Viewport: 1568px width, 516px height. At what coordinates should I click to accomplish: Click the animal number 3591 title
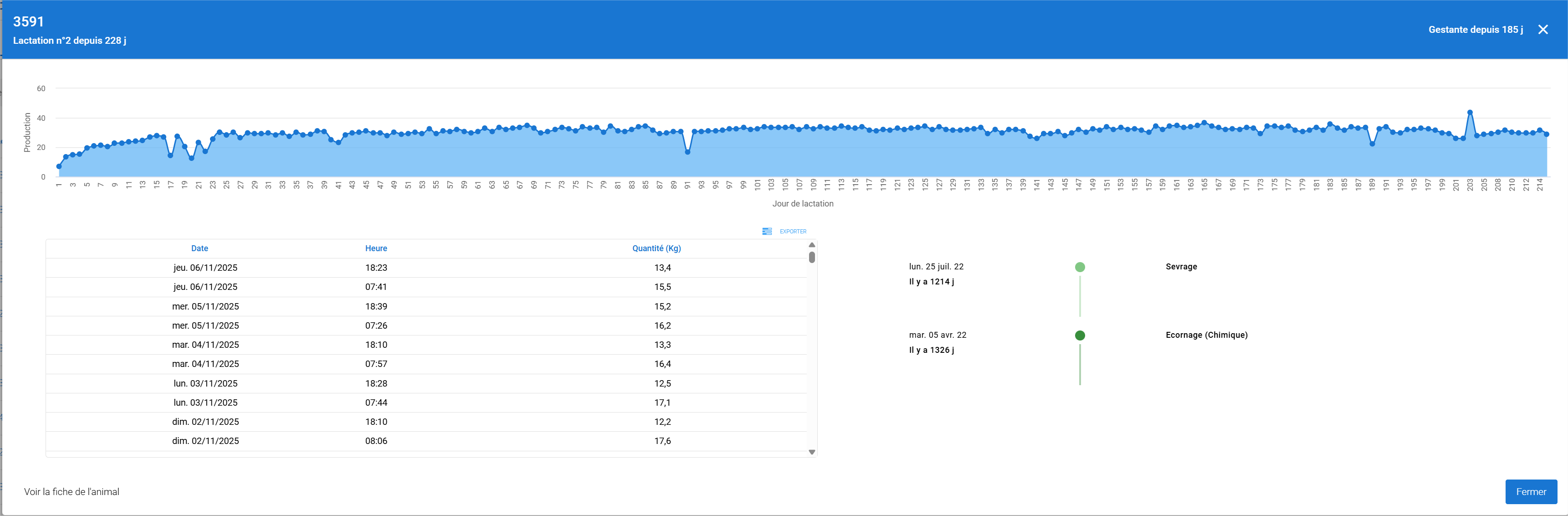[29, 21]
